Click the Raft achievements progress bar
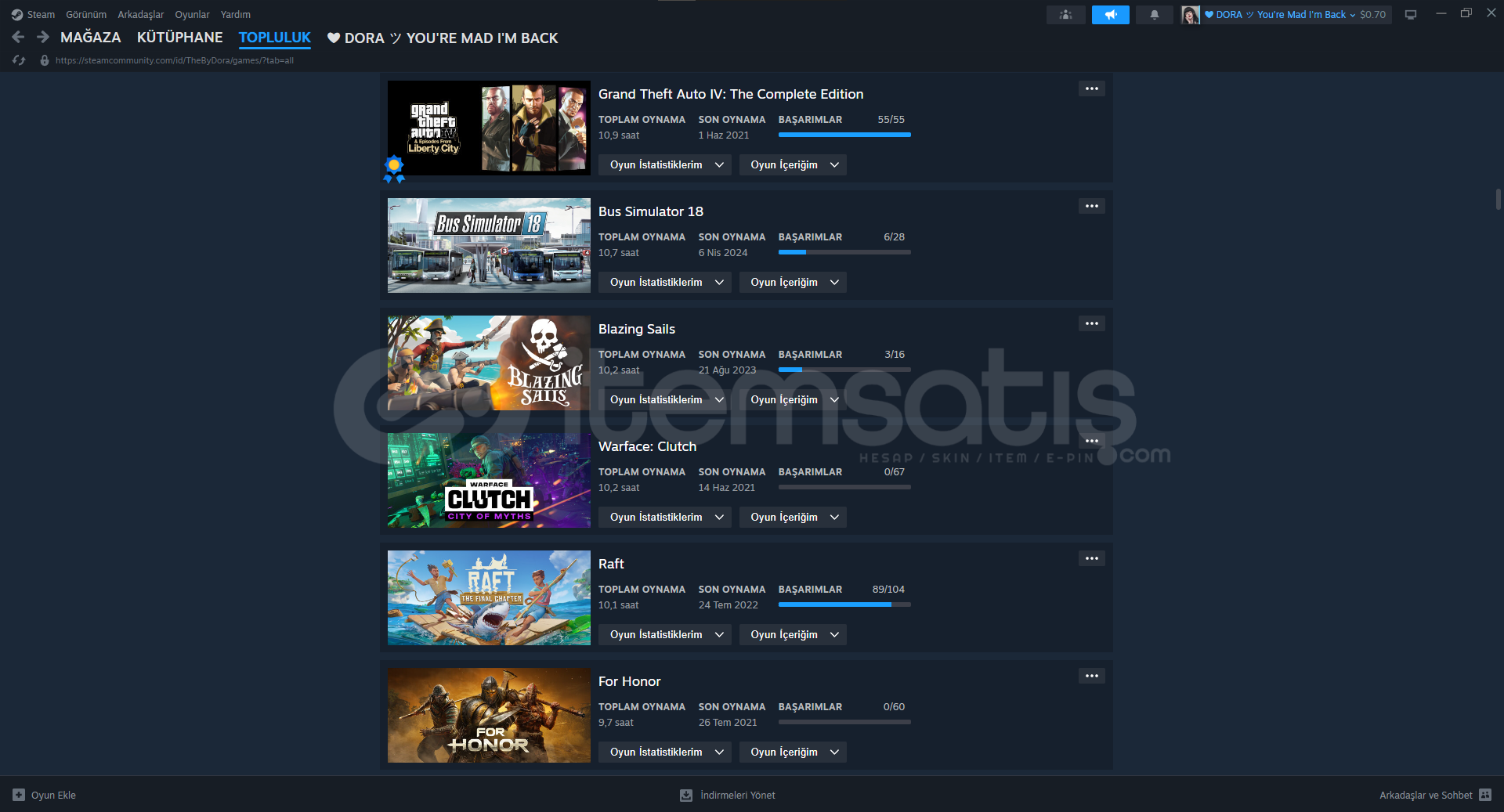The height and width of the screenshot is (812, 1504). coord(844,604)
